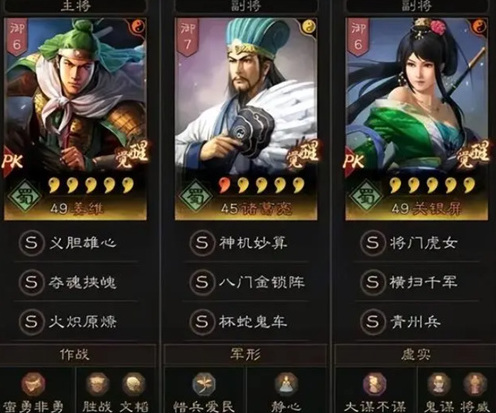Viewport: 496px width, 413px height.
Task: Open the 惜兵爱民 tactic icon
Action: [x=204, y=384]
